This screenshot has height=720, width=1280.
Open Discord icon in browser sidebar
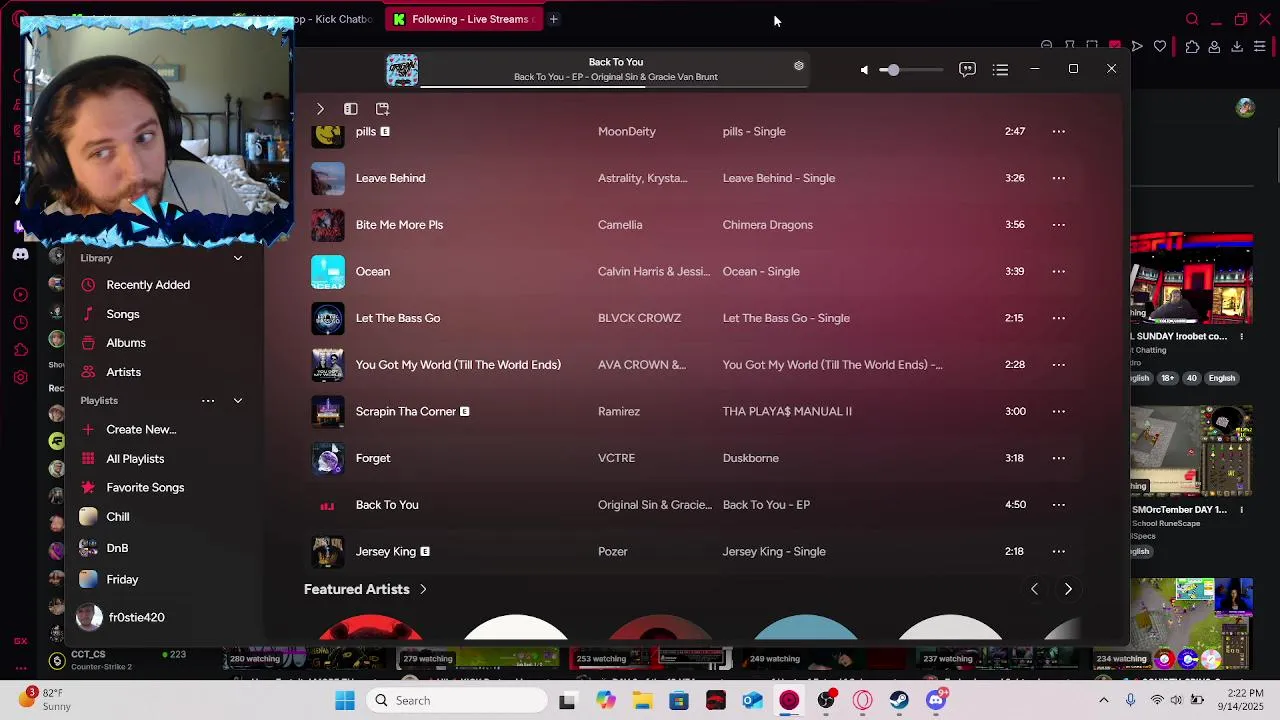(20, 254)
